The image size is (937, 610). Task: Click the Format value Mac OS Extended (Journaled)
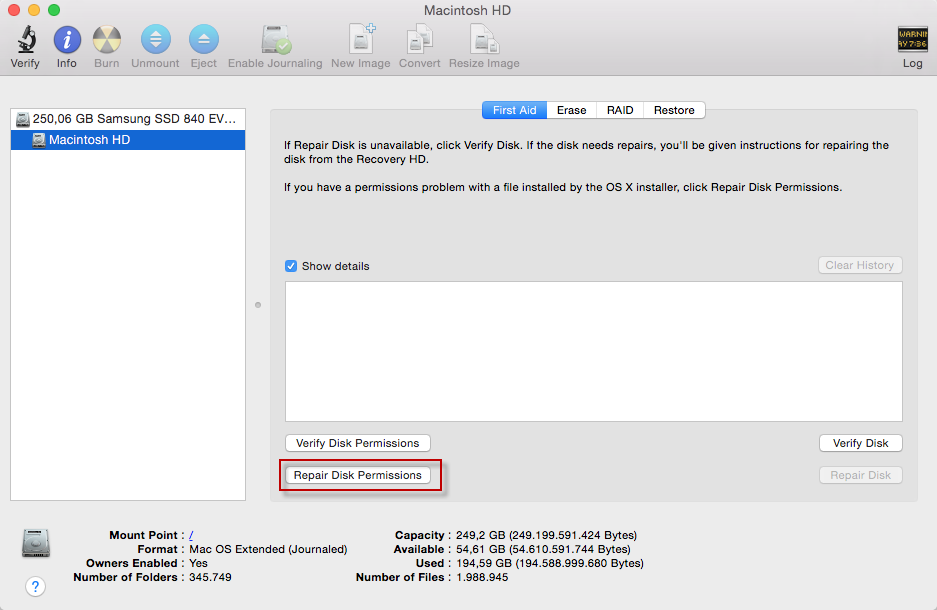point(268,549)
